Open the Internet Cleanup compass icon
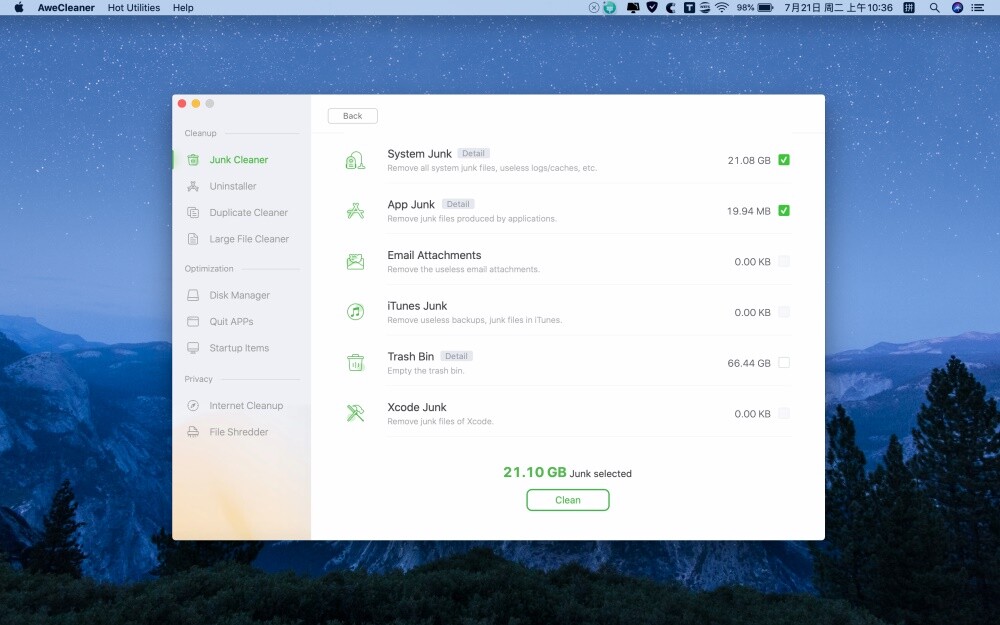Image resolution: width=1000 pixels, height=625 pixels. [193, 406]
